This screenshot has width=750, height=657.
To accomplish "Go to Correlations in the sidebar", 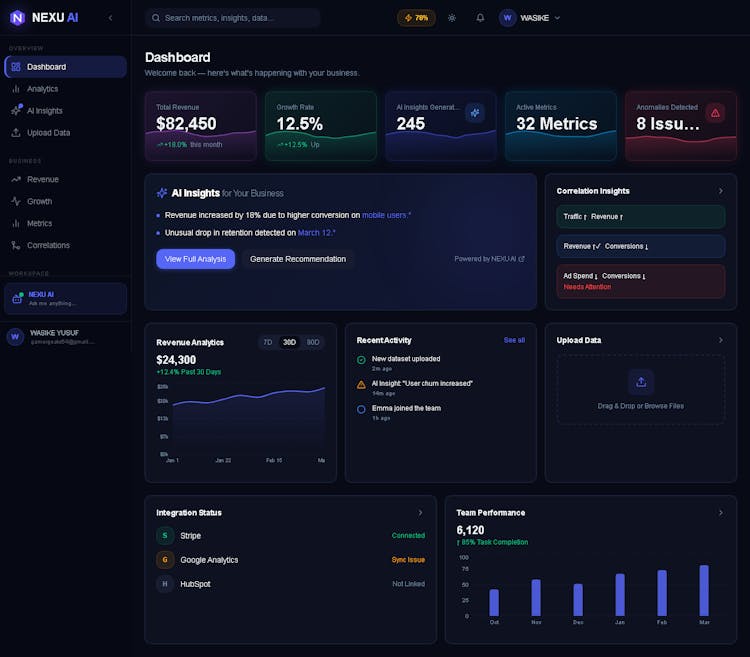I will 48,245.
